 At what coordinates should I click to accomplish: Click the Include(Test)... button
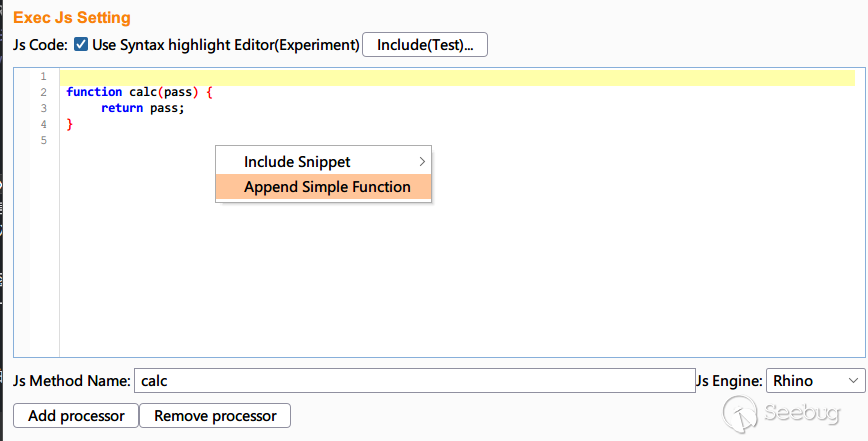click(425, 45)
